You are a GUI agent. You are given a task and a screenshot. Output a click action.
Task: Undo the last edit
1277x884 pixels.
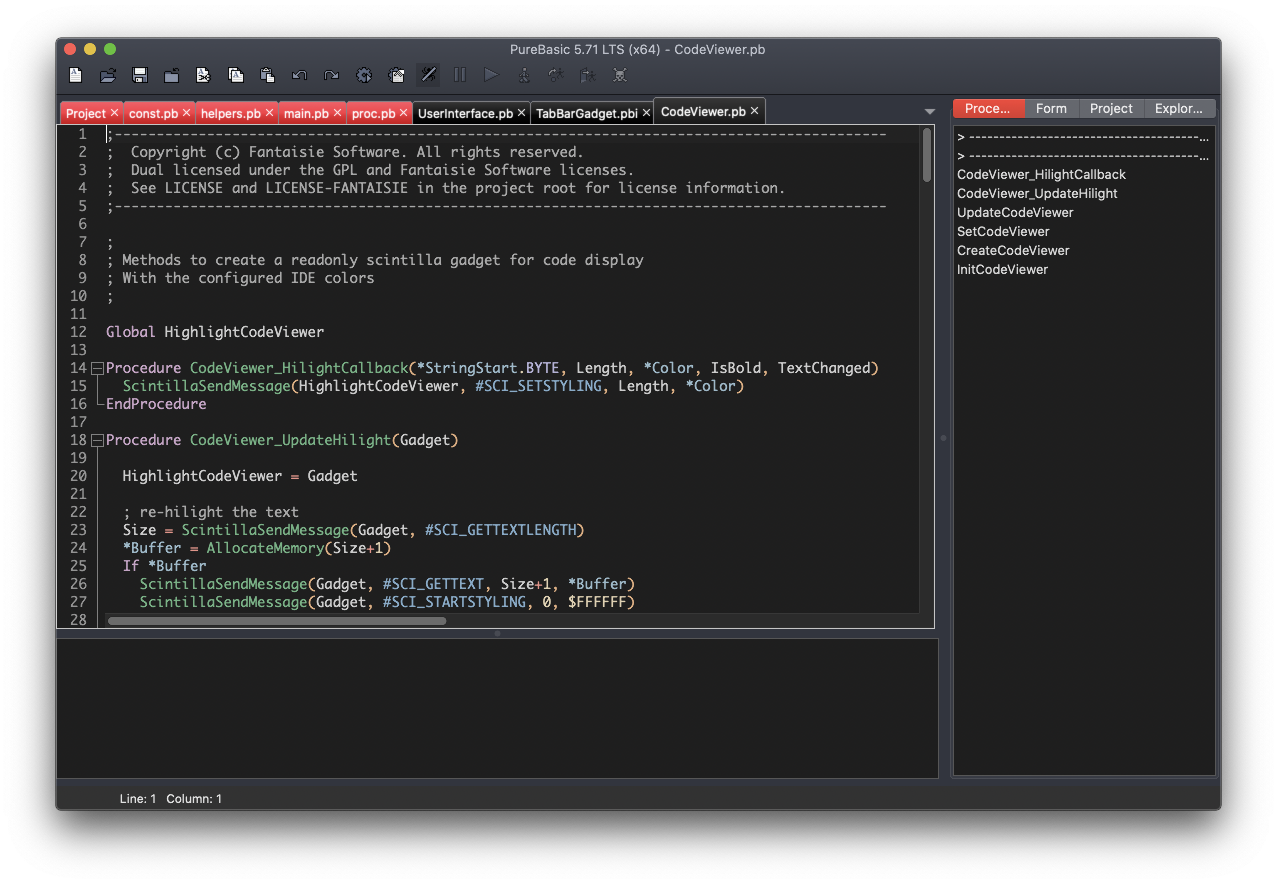pyautogui.click(x=300, y=75)
